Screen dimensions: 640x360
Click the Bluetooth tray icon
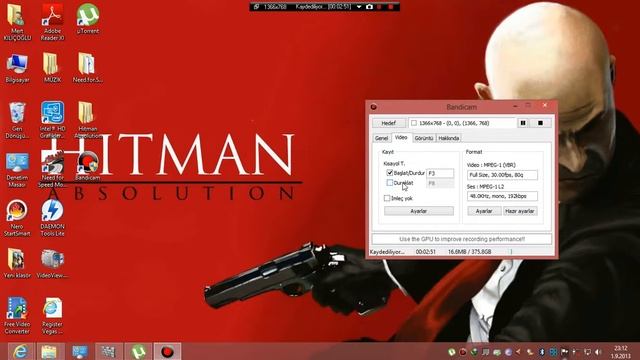point(542,352)
